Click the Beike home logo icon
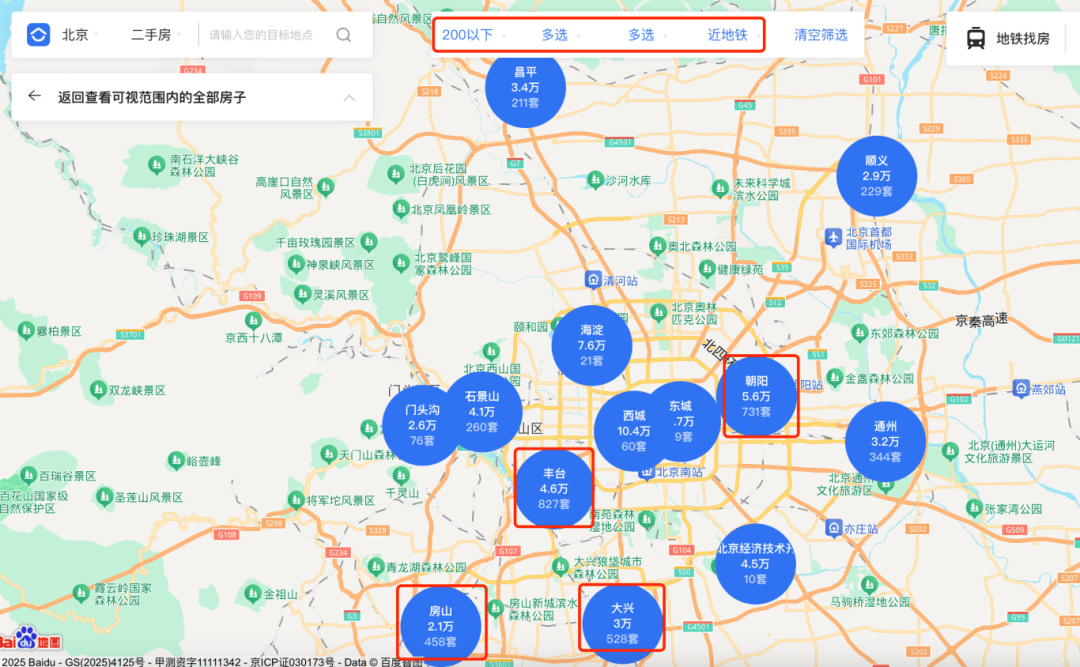Viewport: 1080px width, 667px height. coord(39,35)
